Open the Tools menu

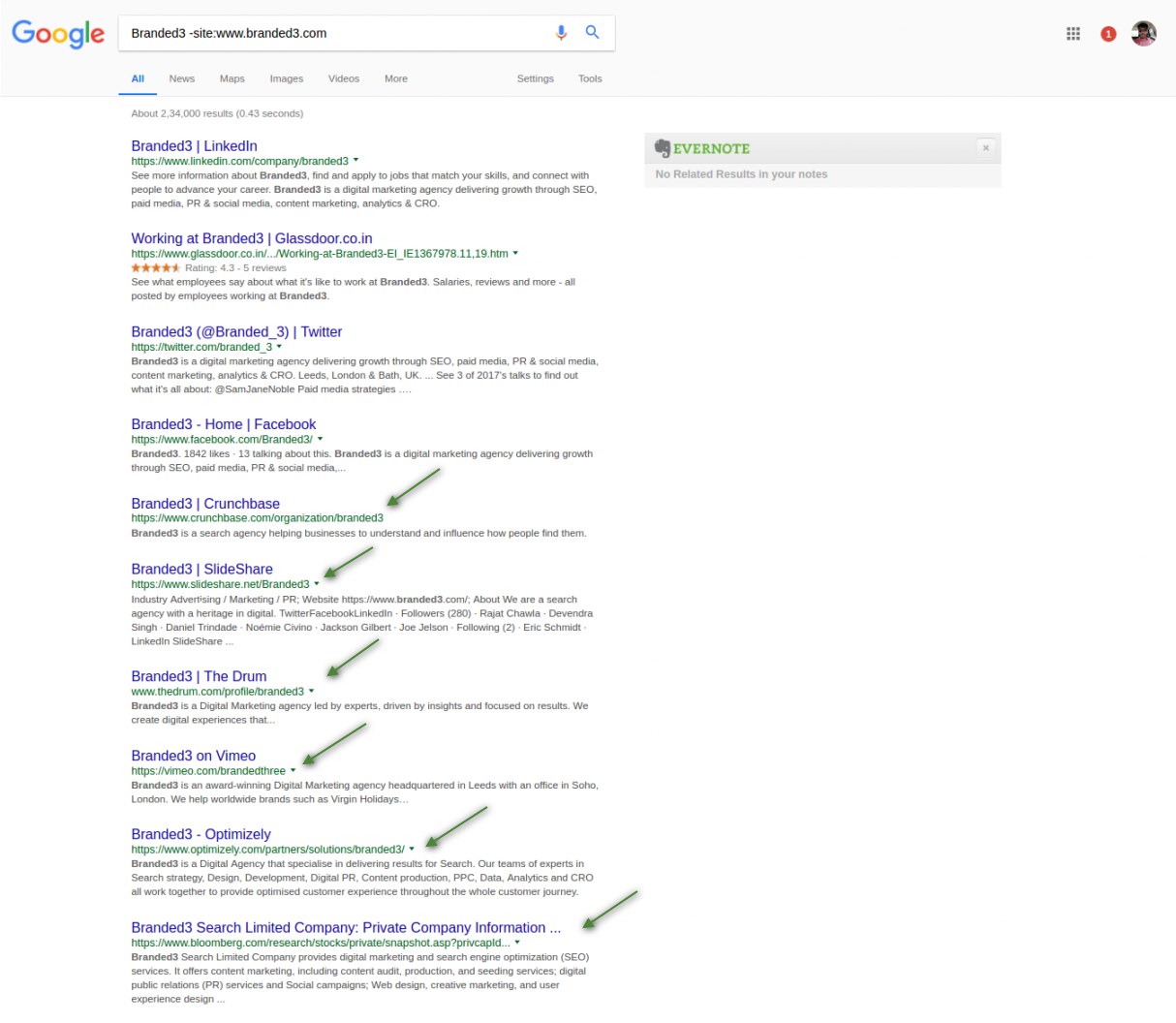[590, 78]
